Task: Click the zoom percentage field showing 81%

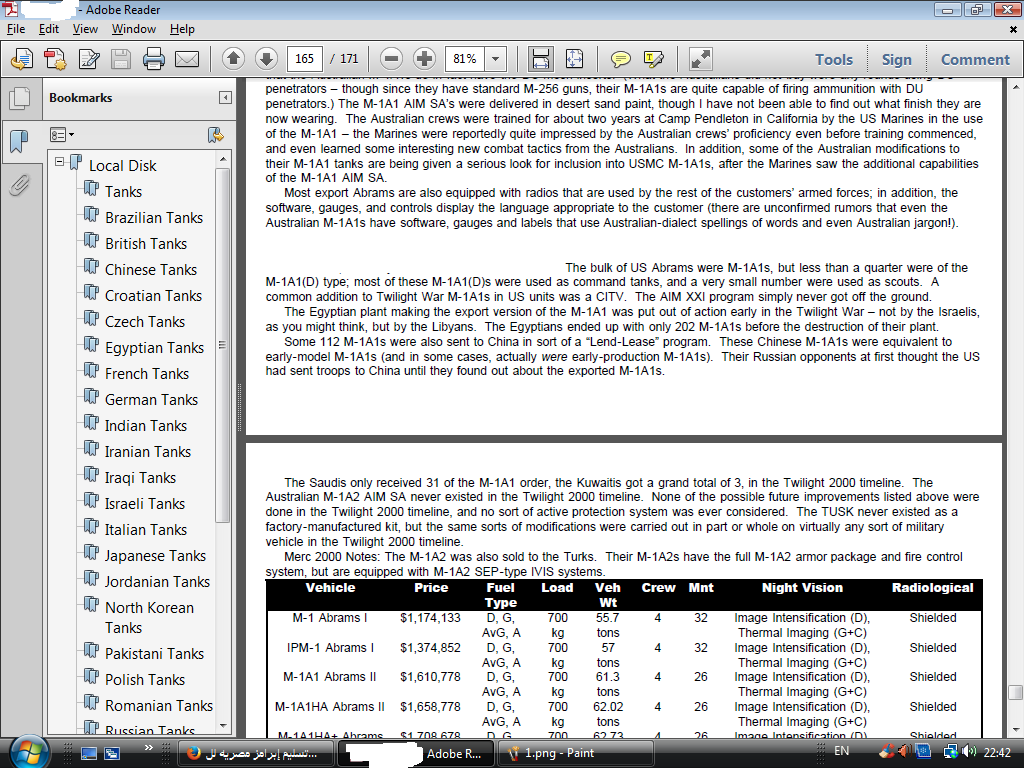Action: 465,59
